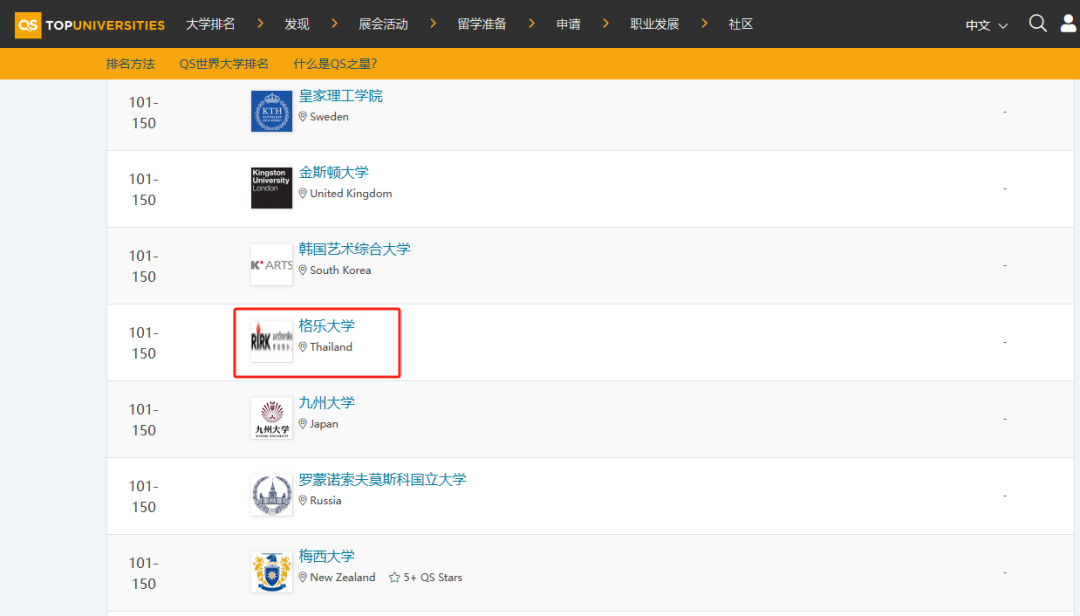Go to the 排名方法 page
Viewport: 1080px width, 616px height.
(x=130, y=64)
